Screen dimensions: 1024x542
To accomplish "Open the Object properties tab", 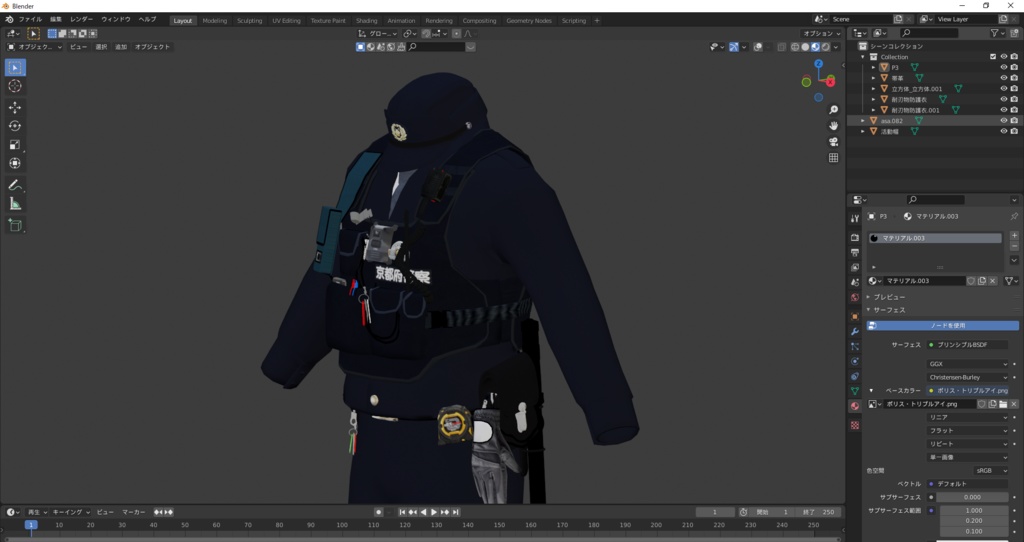I will pos(854,317).
